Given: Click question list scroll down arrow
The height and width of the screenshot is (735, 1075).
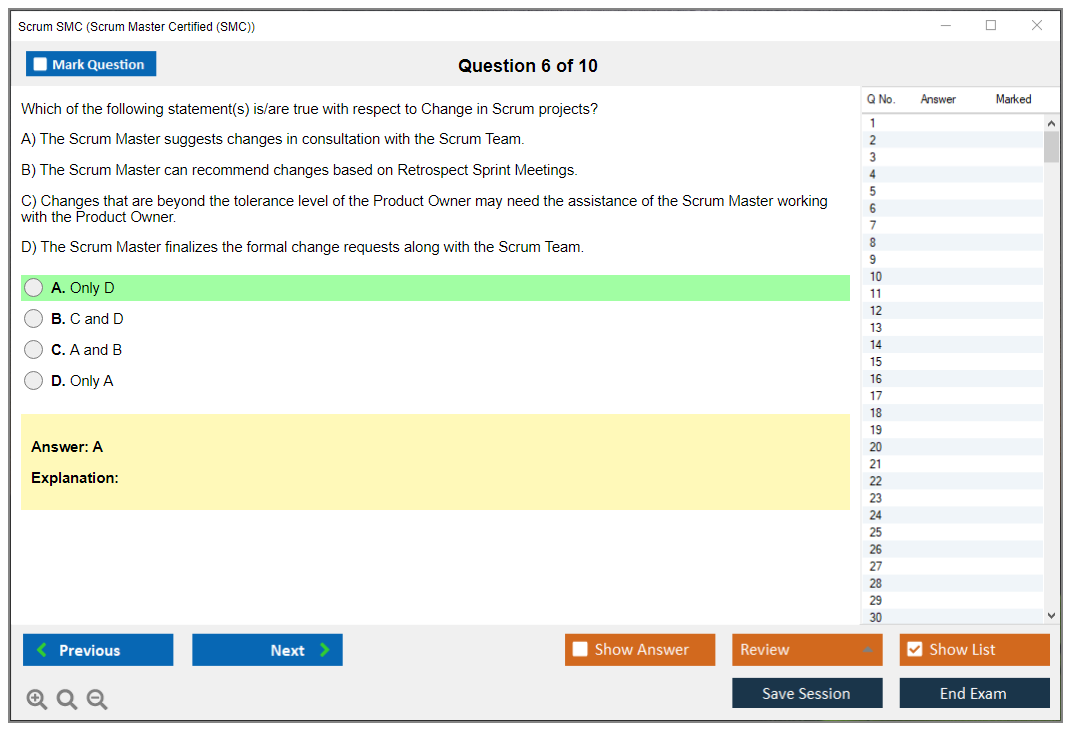Looking at the screenshot, I should point(1051,616).
